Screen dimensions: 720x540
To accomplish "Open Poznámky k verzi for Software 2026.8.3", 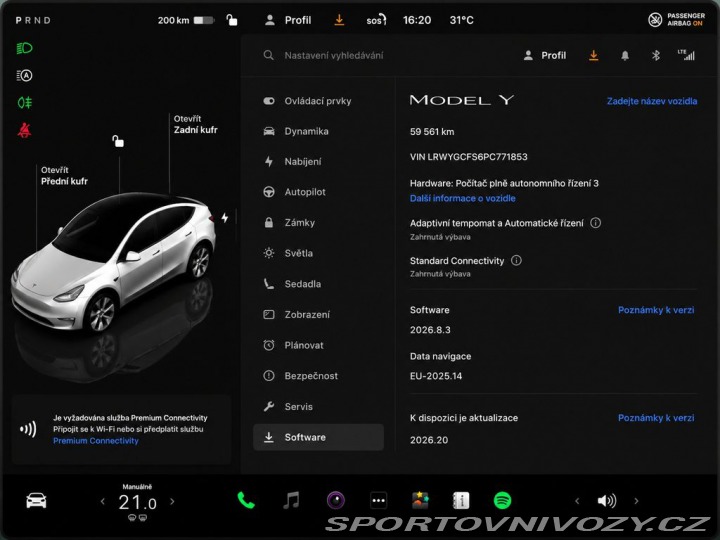I will [656, 310].
